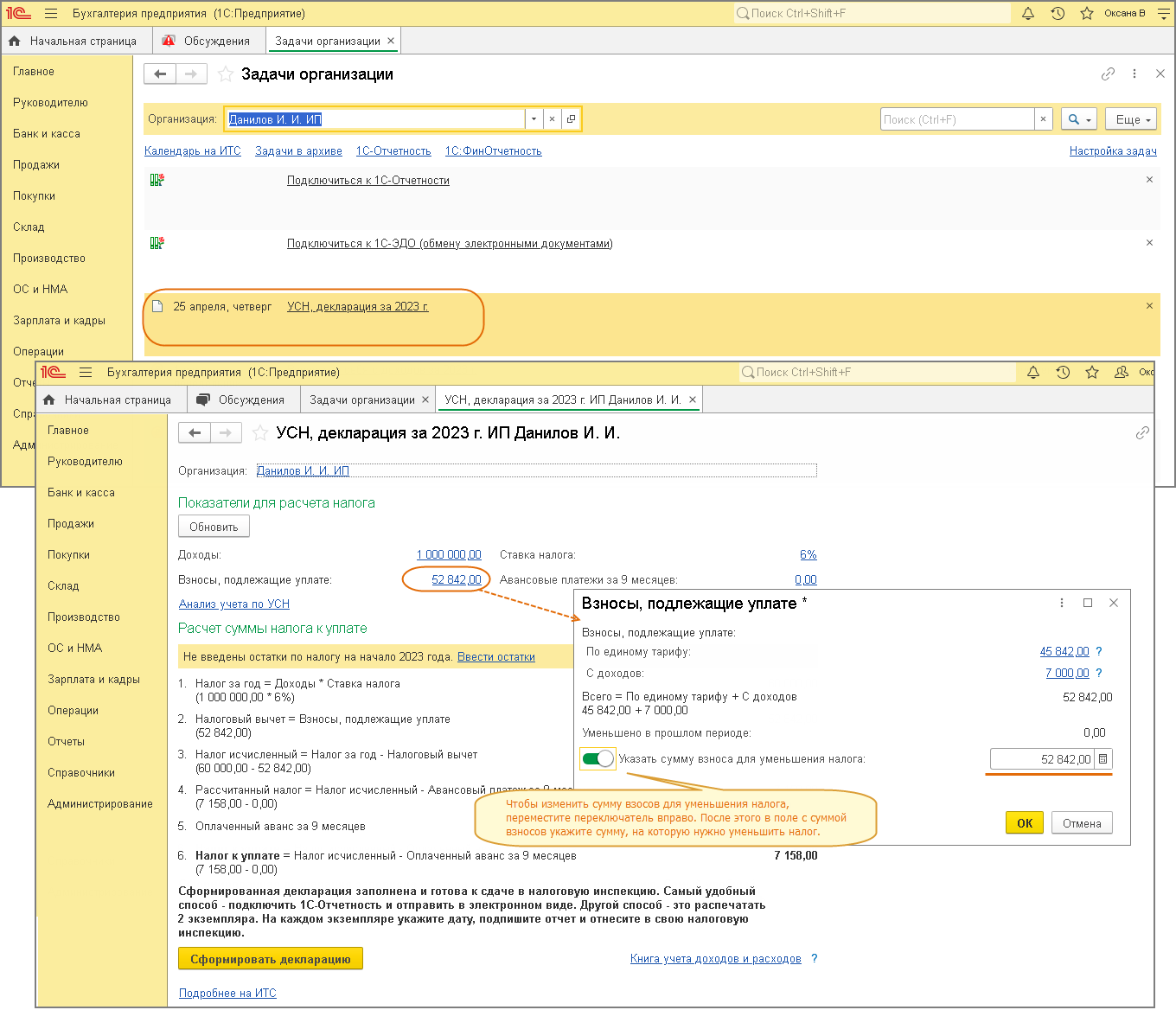Dismiss the УСН декларация task row

1149,306
